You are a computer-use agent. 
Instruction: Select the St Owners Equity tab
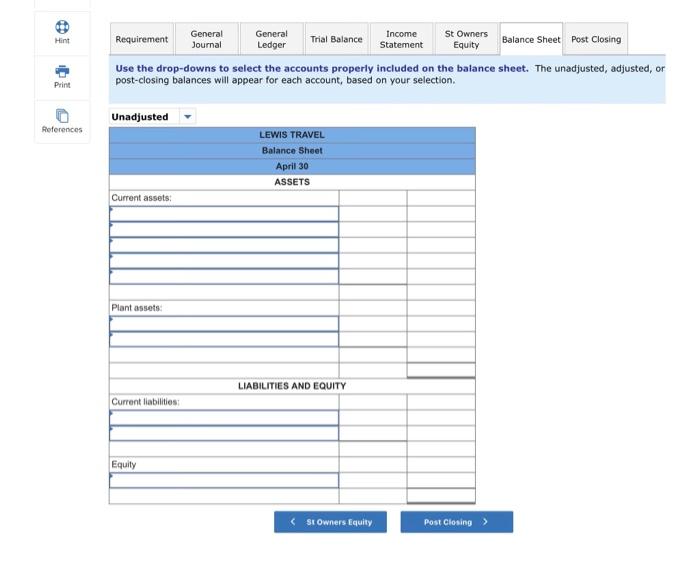click(466, 39)
